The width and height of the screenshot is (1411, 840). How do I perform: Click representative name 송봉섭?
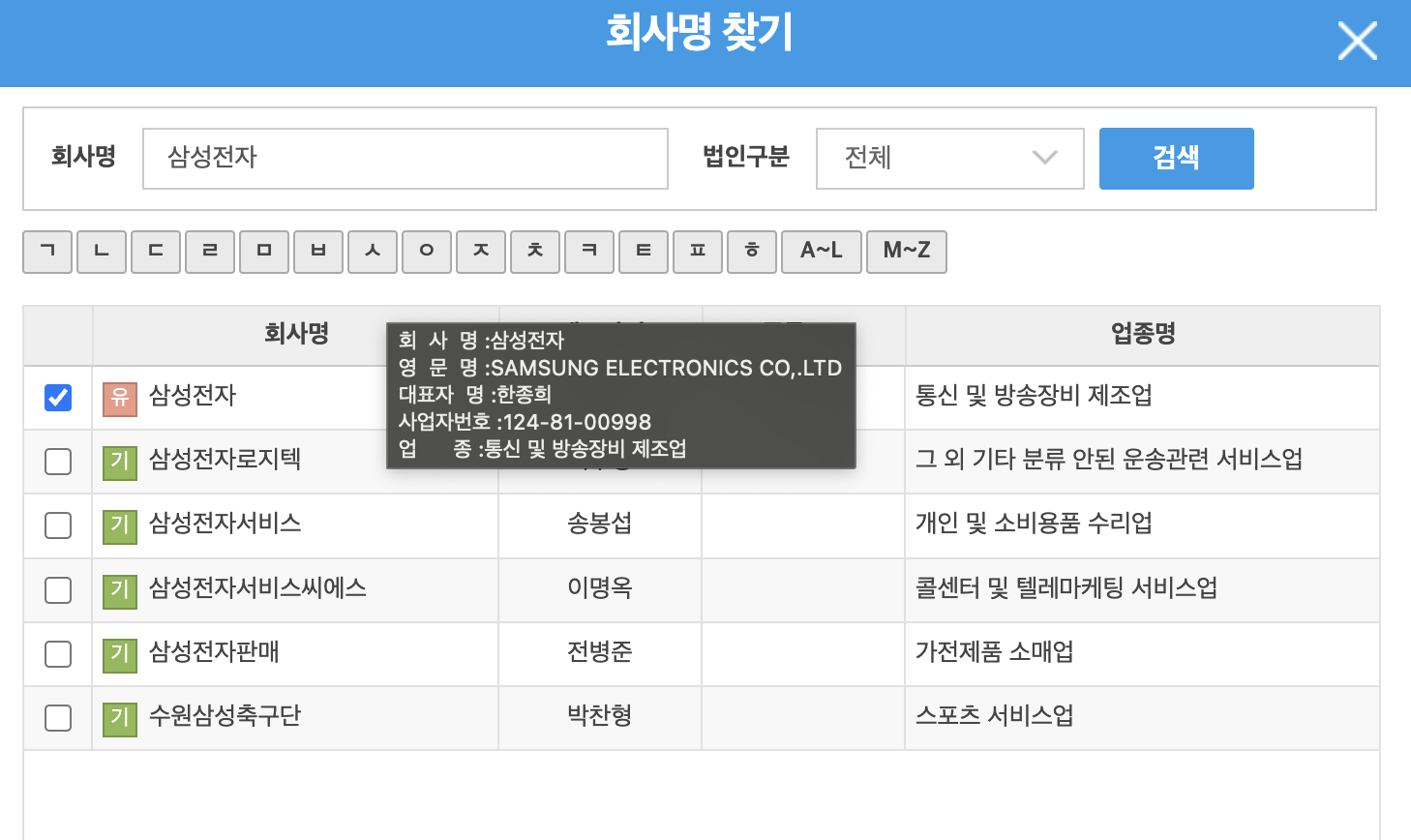click(600, 524)
